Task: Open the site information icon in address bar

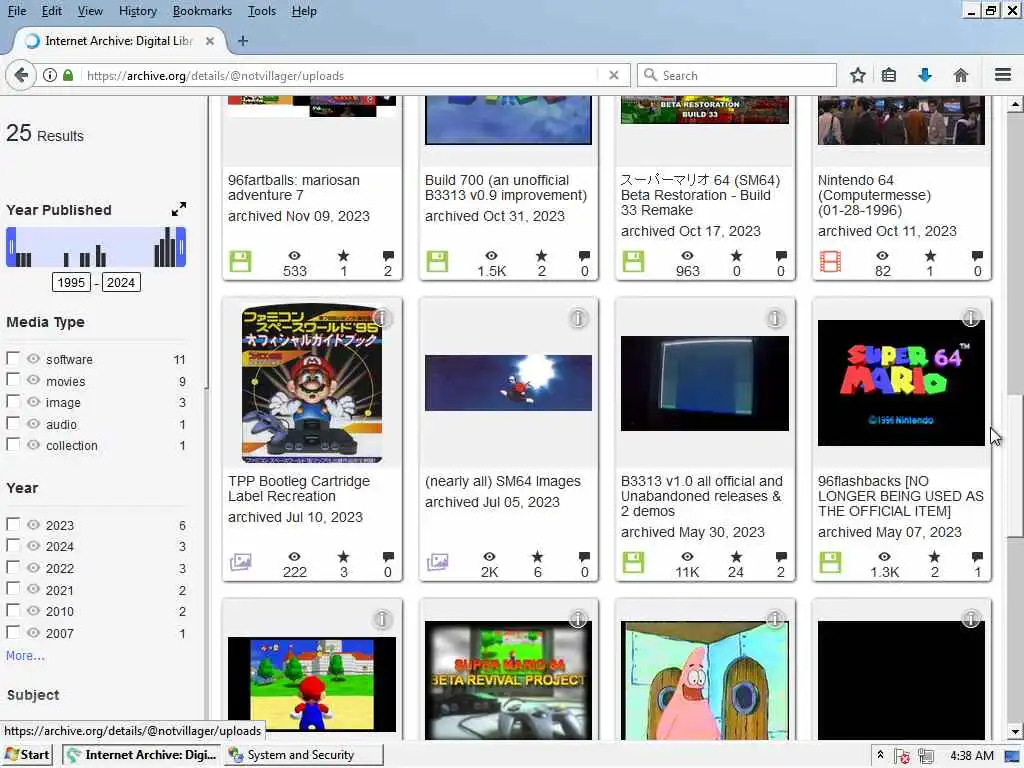Action: (x=50, y=75)
